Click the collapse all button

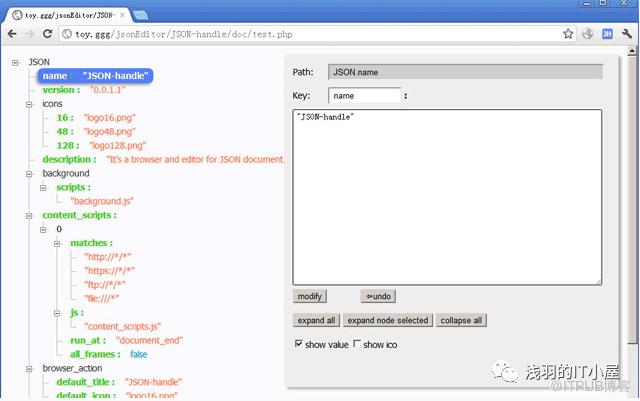pyautogui.click(x=461, y=321)
